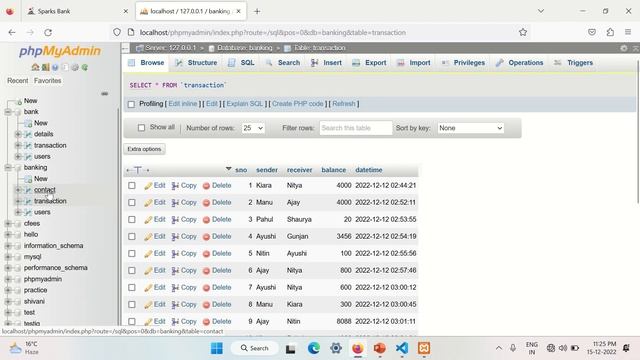Open the SQL tab
The image size is (640, 360).
pyautogui.click(x=241, y=63)
